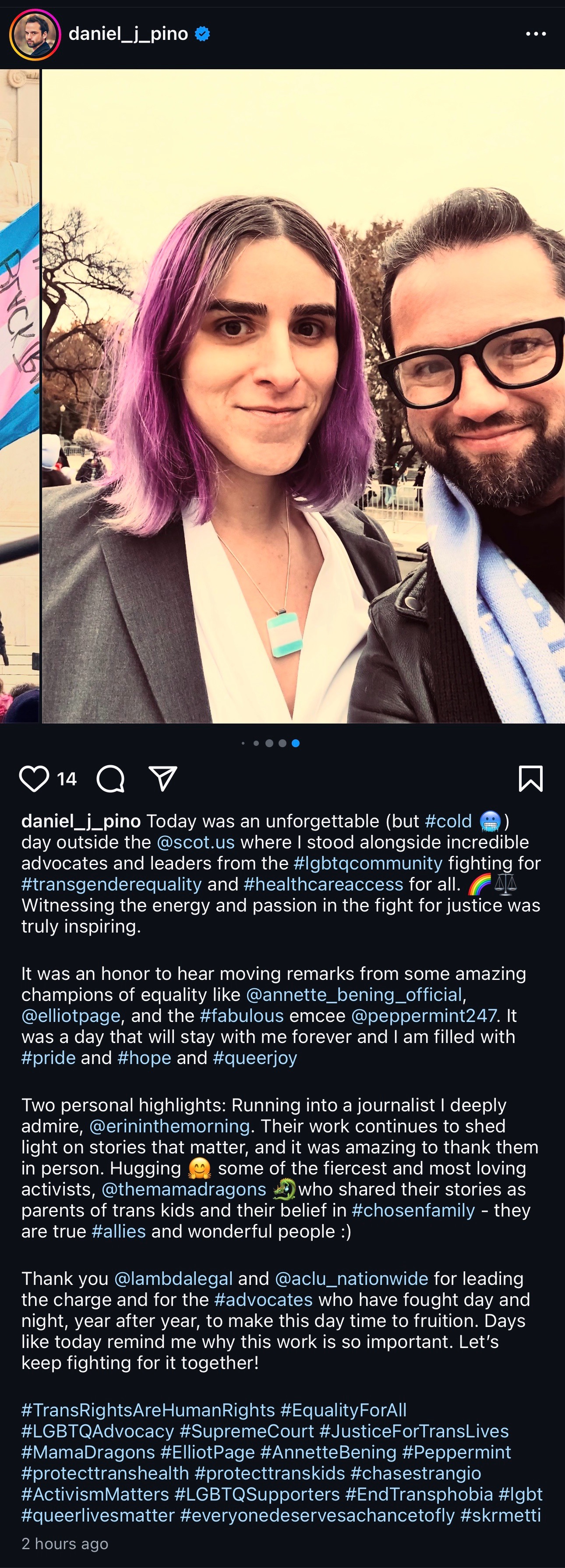Open the @elliotpage mention

[71, 1016]
